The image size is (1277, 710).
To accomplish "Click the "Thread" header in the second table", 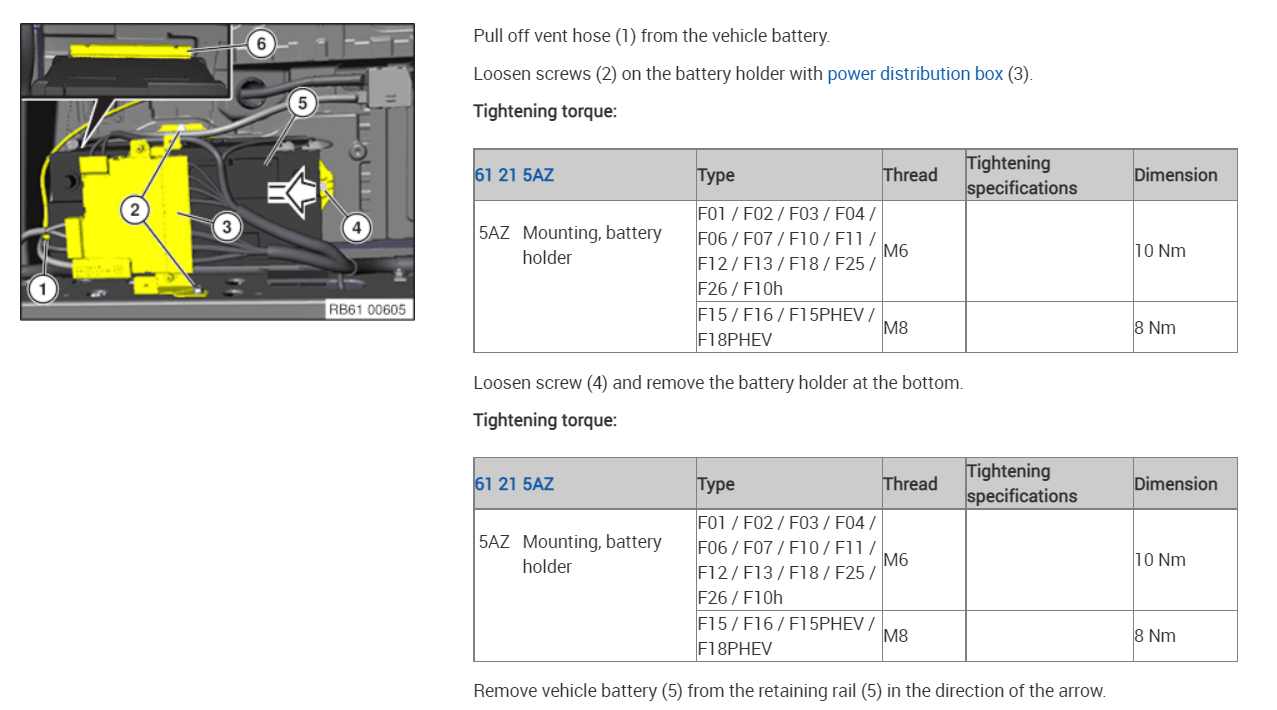I will (910, 484).
